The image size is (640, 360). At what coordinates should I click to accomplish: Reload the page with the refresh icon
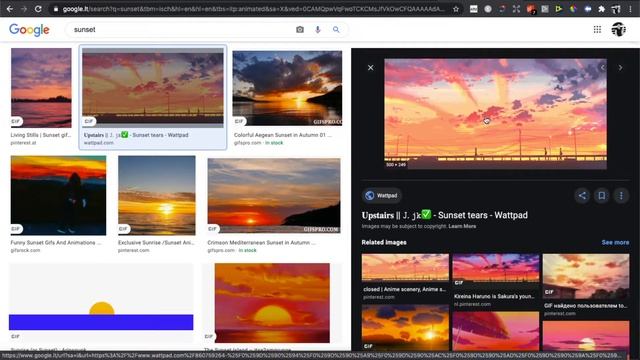click(38, 9)
